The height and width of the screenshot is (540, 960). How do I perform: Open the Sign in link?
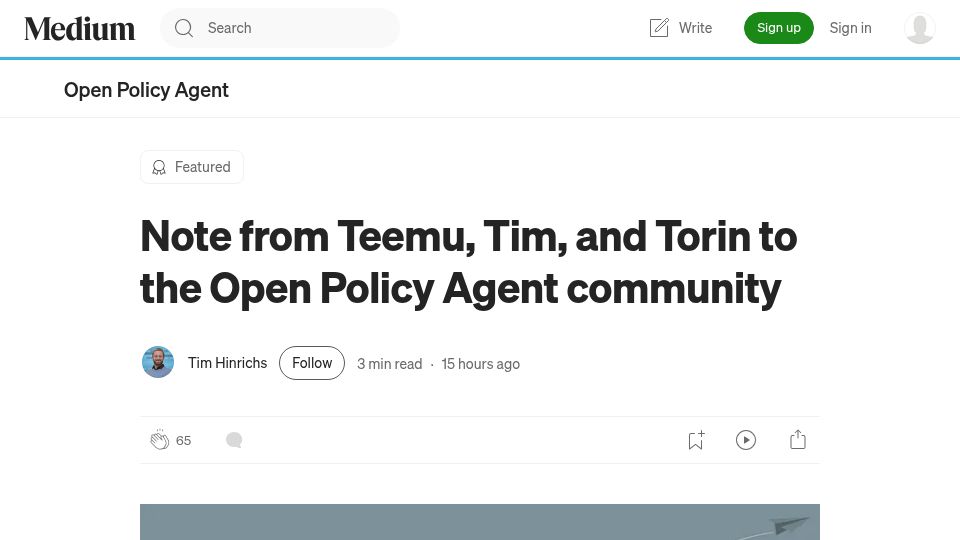point(850,28)
